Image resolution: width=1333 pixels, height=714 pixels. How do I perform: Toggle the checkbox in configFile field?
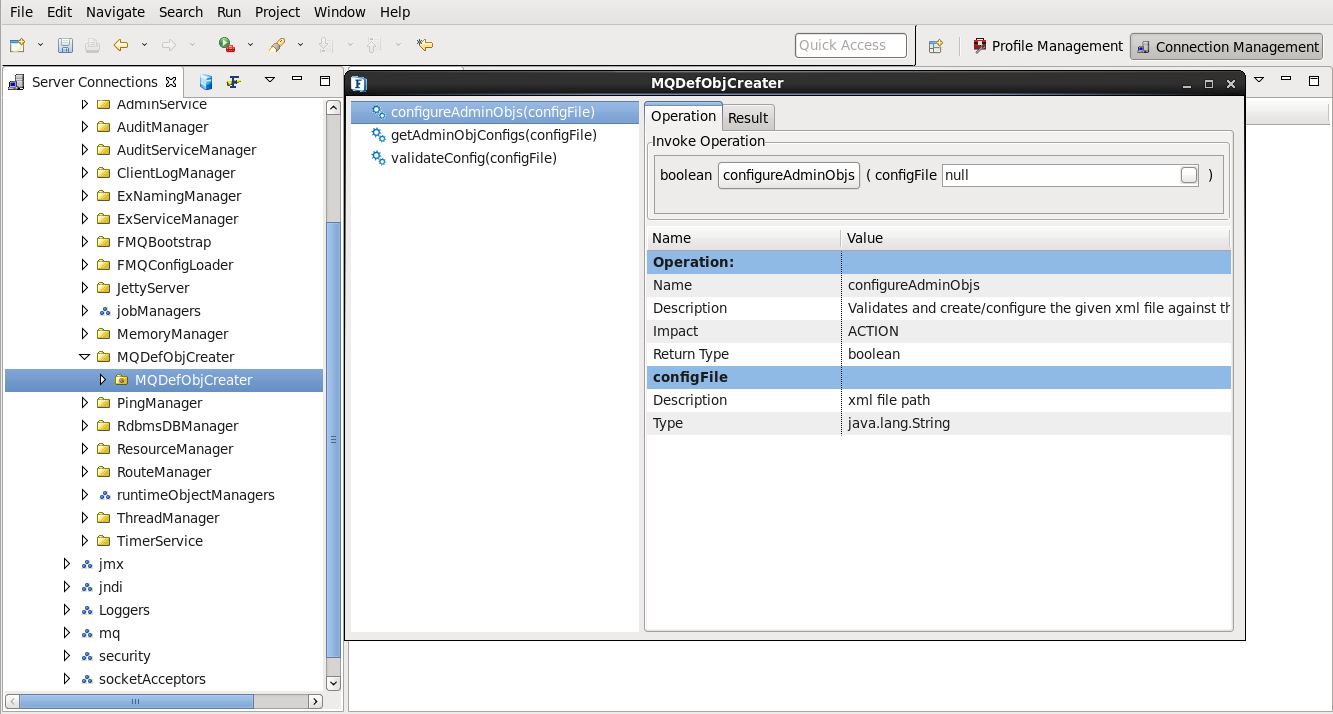tap(1188, 175)
